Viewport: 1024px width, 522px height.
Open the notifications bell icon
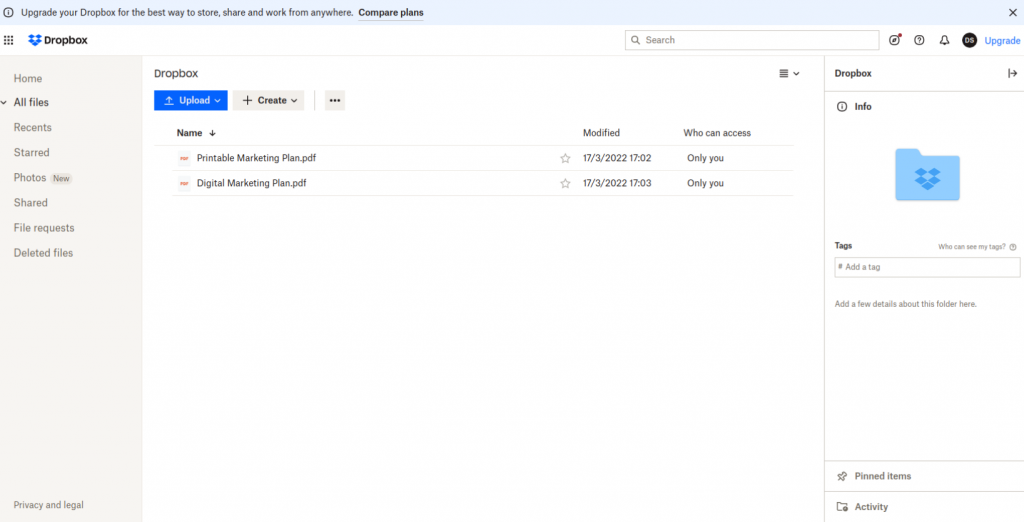coord(944,40)
